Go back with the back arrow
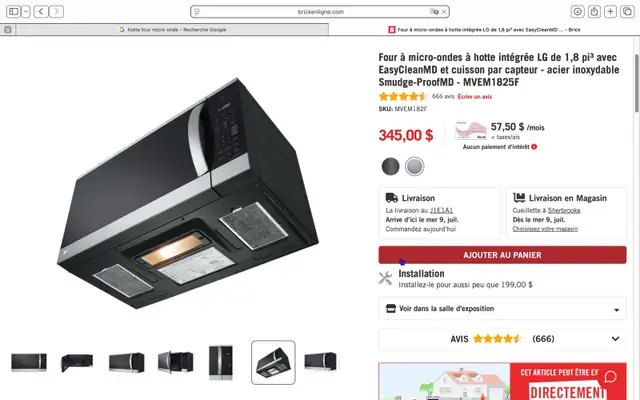 (41, 11)
